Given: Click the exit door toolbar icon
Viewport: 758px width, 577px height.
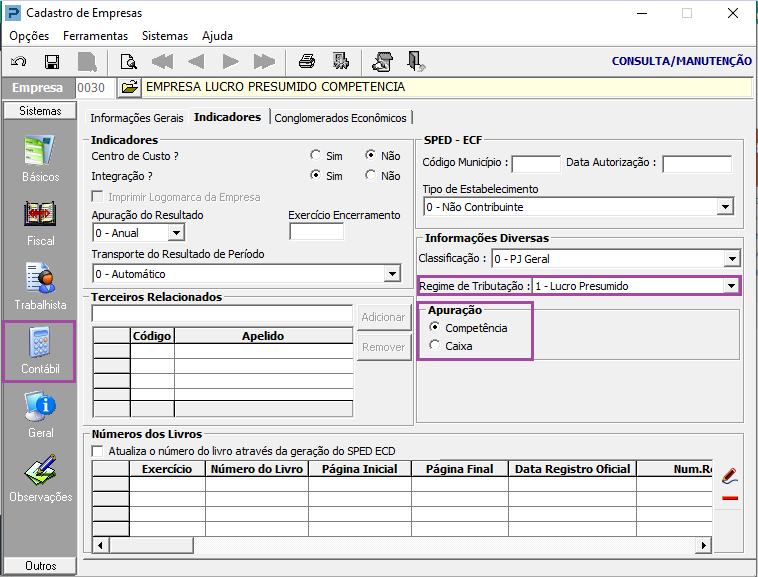Looking at the screenshot, I should coord(415,61).
